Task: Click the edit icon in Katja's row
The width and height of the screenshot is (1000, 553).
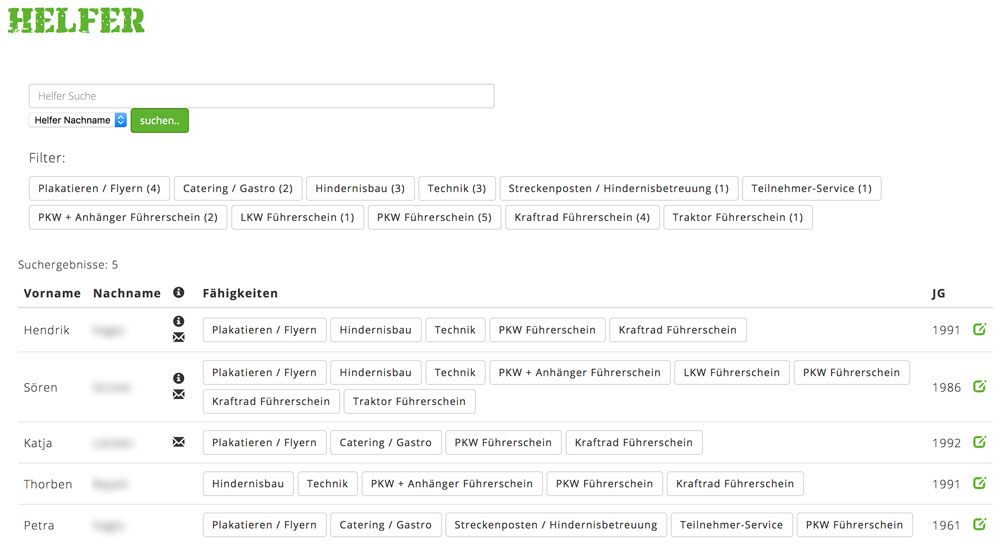Action: [x=979, y=442]
